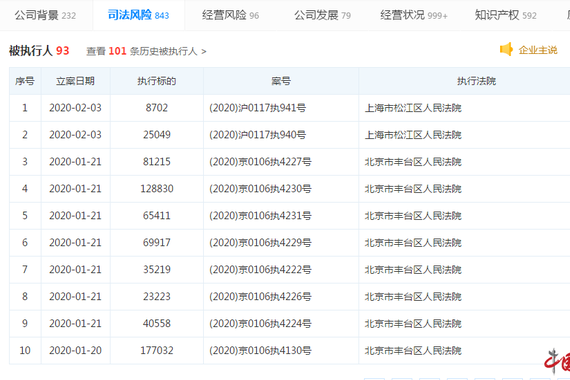The width and height of the screenshot is (570, 380).
Task: Click the 案号 column header
Action: [x=281, y=81]
